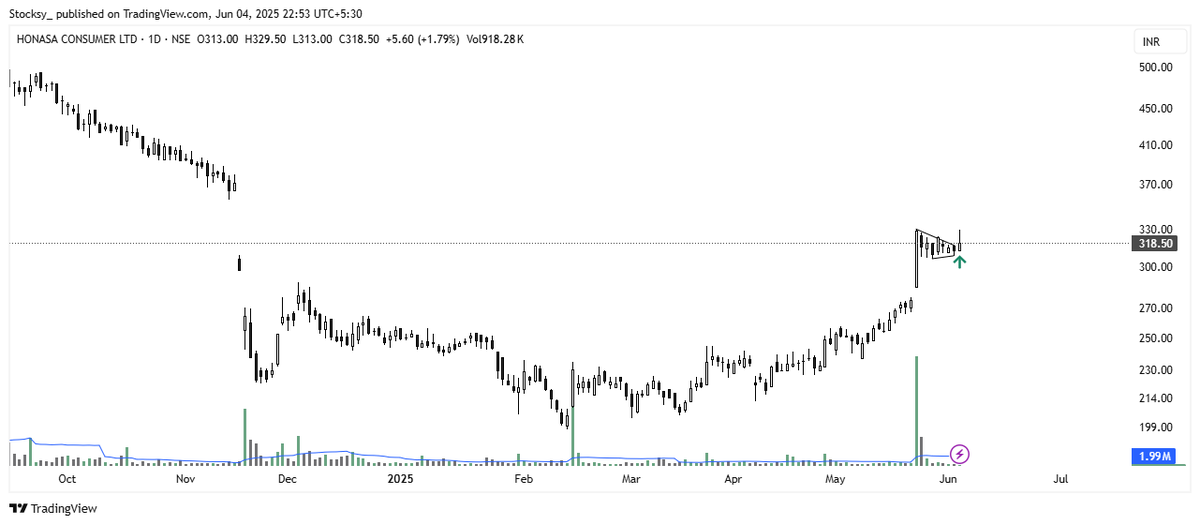The width and height of the screenshot is (1200, 525).
Task: Click the Vol918.28K legend value
Action: click(x=495, y=39)
